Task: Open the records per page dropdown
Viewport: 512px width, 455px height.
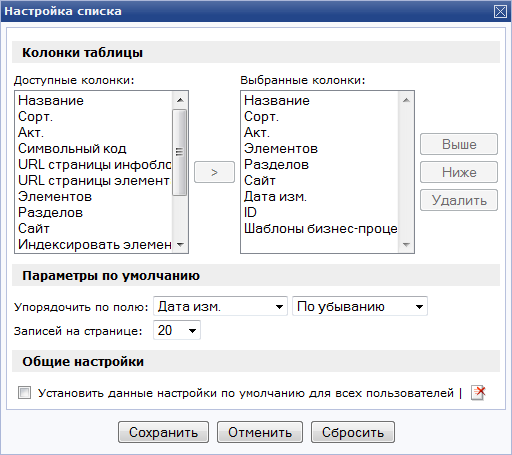Action: pyautogui.click(x=177, y=330)
